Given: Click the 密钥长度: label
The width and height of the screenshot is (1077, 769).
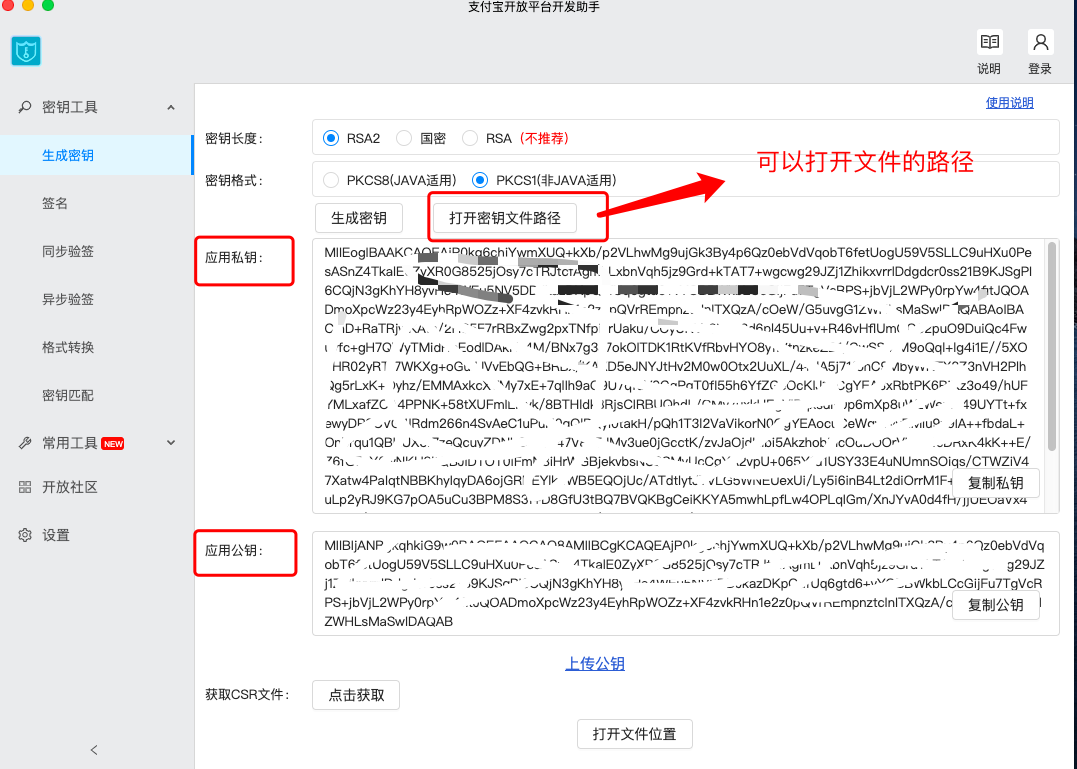Looking at the screenshot, I should pyautogui.click(x=234, y=139).
